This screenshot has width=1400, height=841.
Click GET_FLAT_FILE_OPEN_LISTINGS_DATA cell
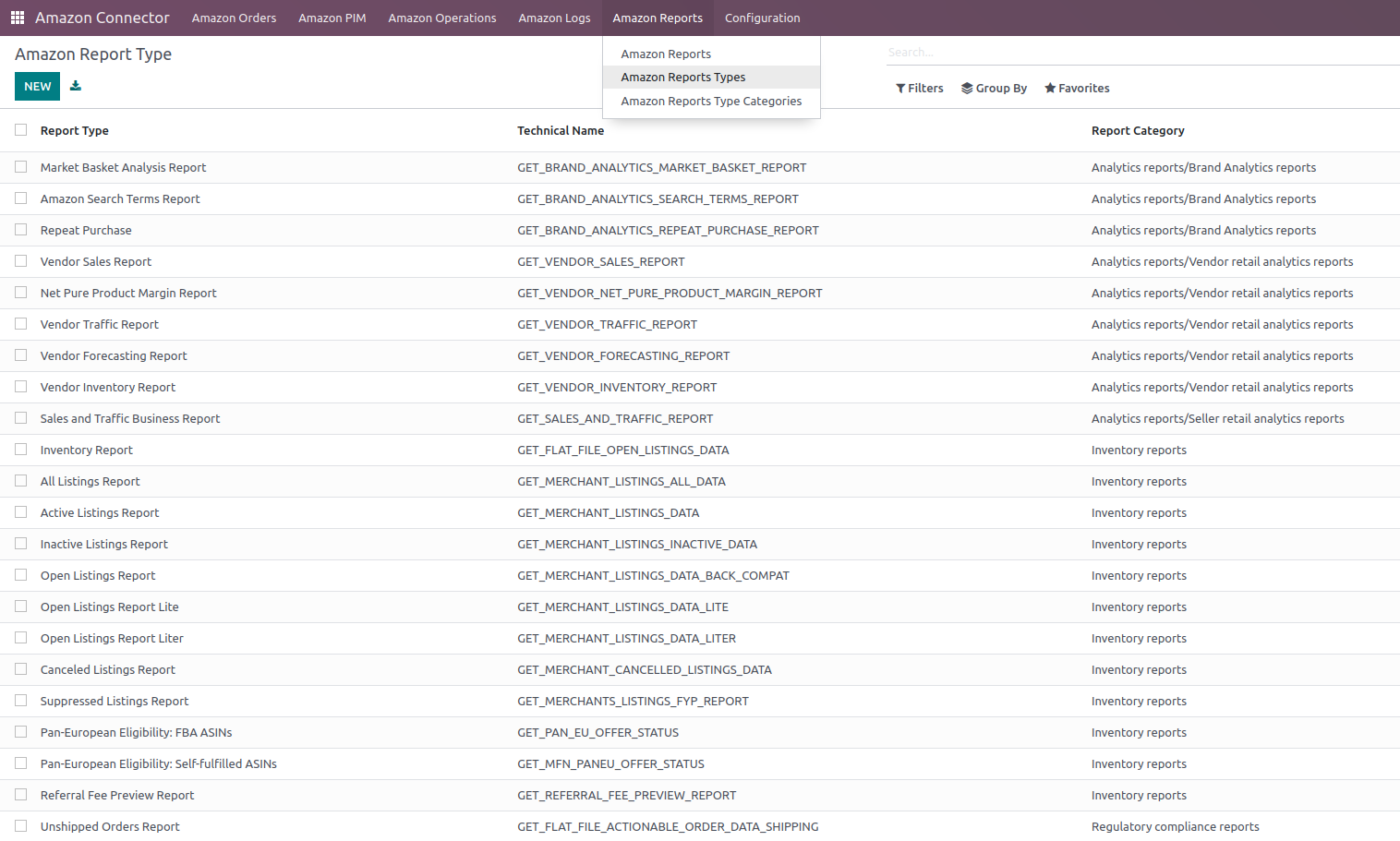623,451
